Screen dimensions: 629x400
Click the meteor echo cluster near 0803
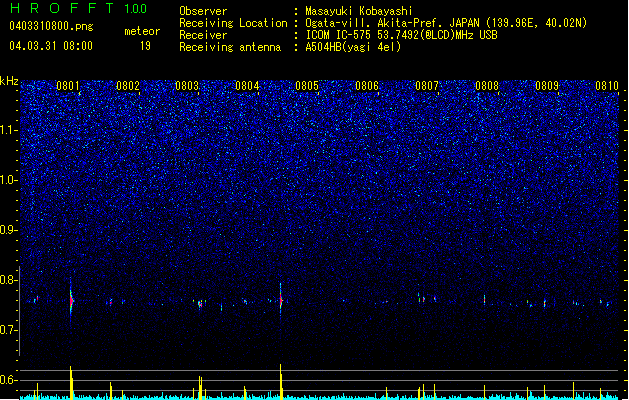click(x=200, y=303)
